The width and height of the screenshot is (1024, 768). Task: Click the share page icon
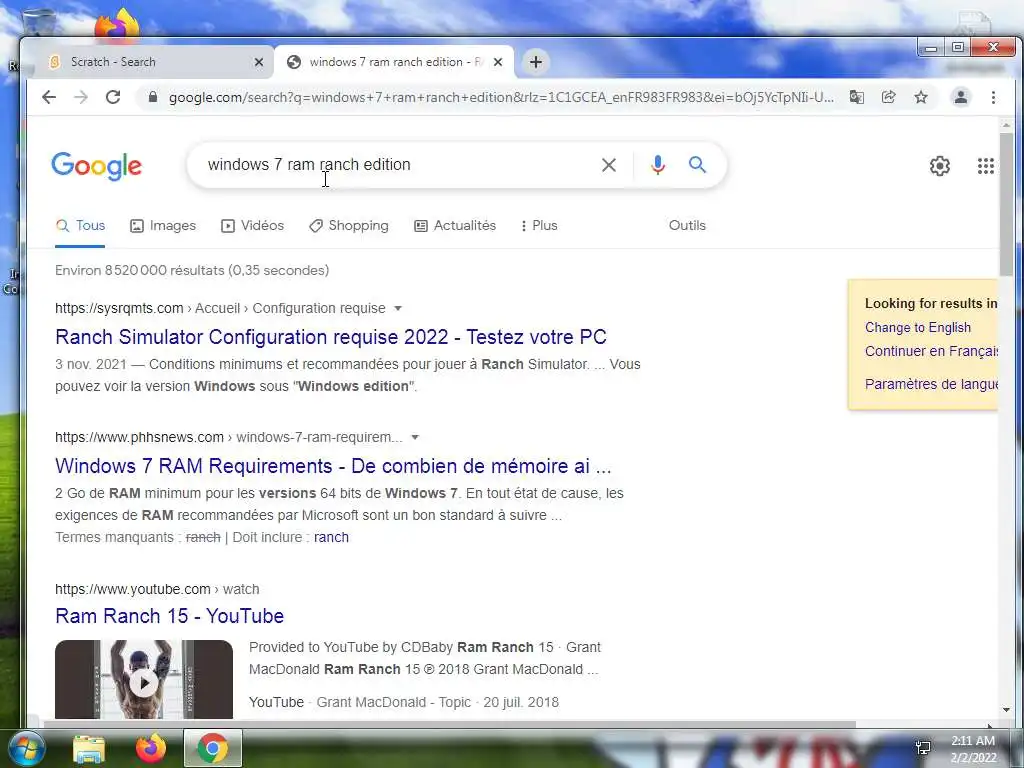[888, 97]
